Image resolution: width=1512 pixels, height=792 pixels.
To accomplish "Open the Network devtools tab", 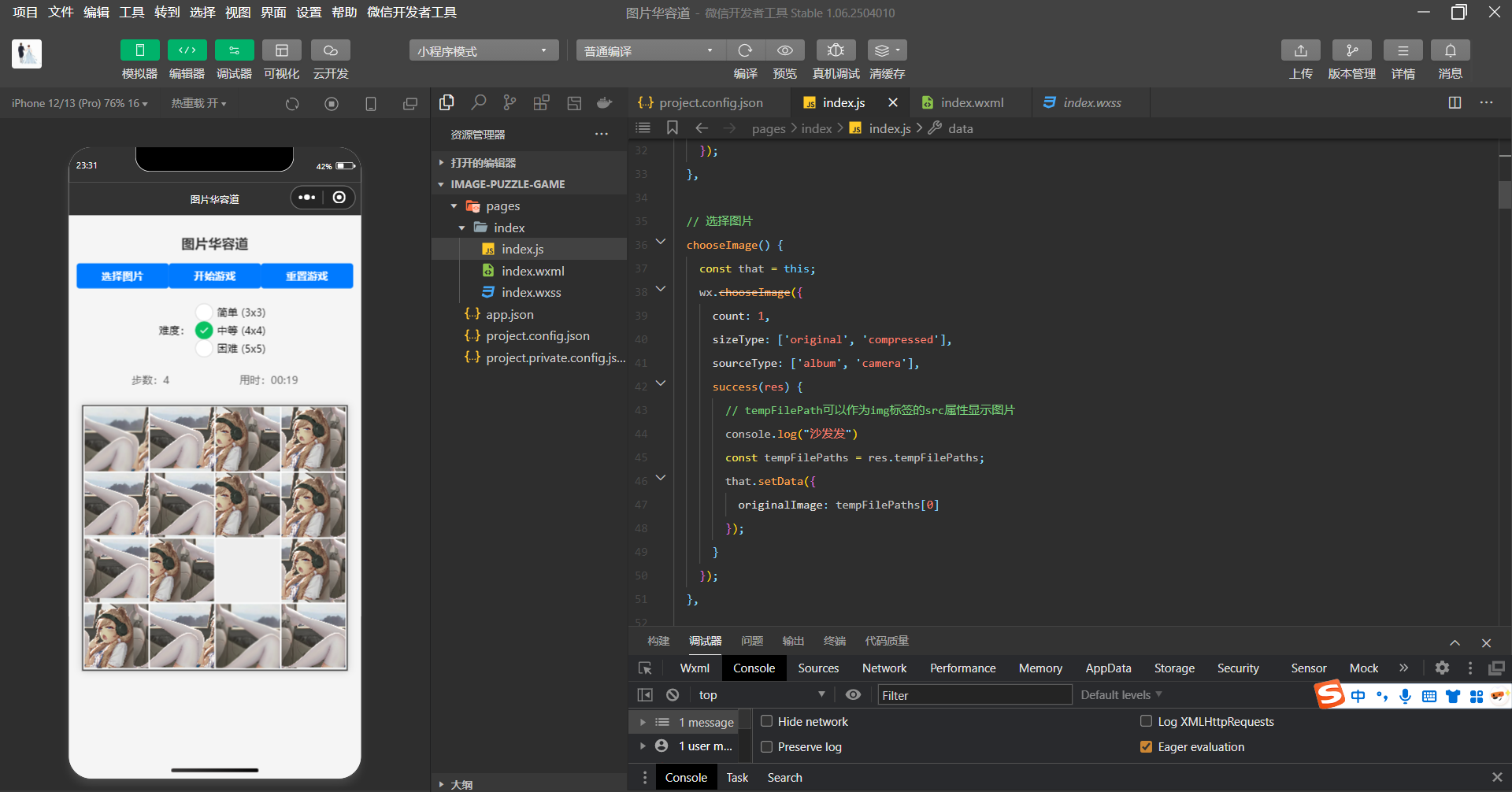I will (x=884, y=668).
